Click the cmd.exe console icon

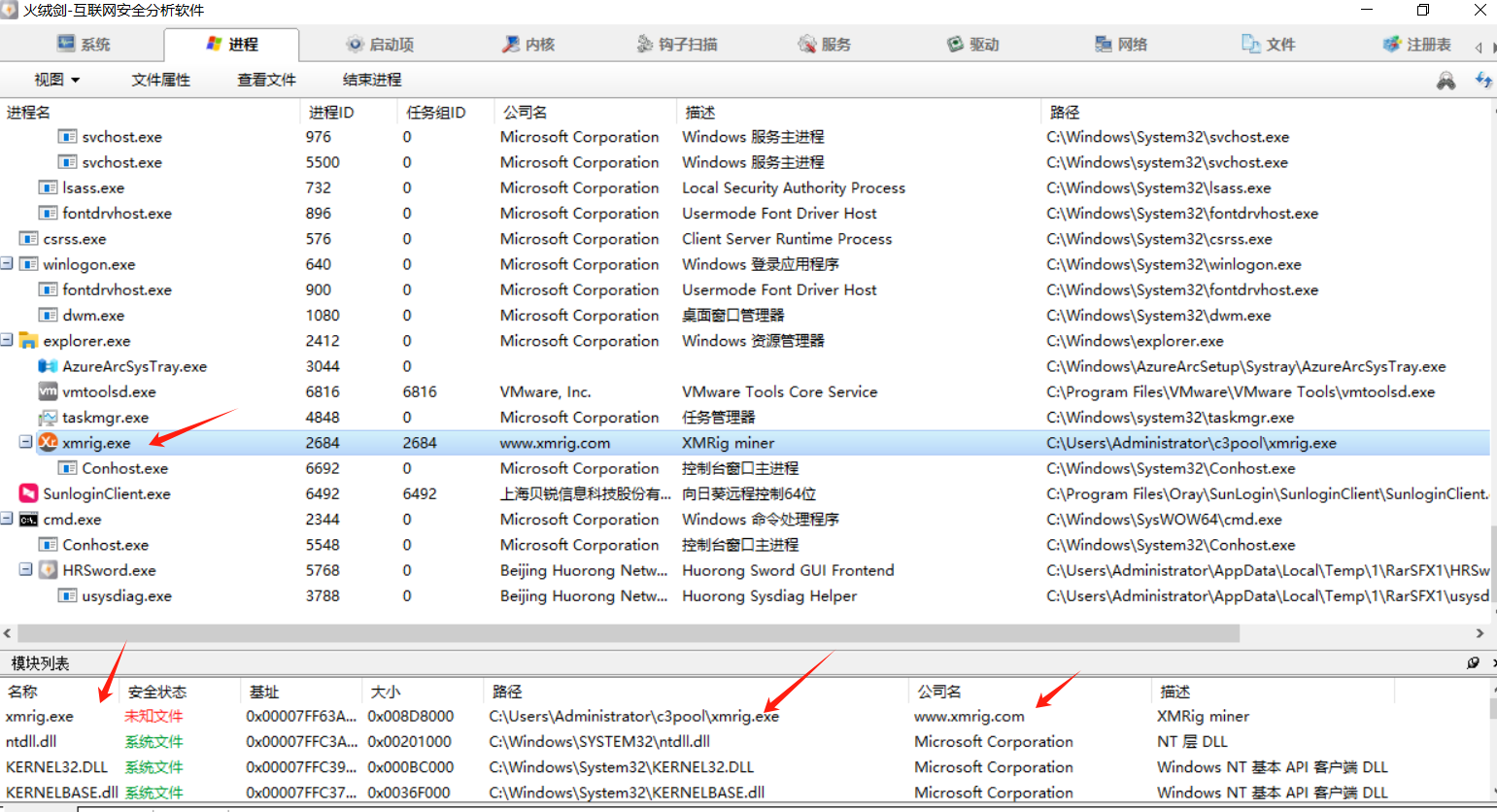pyautogui.click(x=28, y=520)
